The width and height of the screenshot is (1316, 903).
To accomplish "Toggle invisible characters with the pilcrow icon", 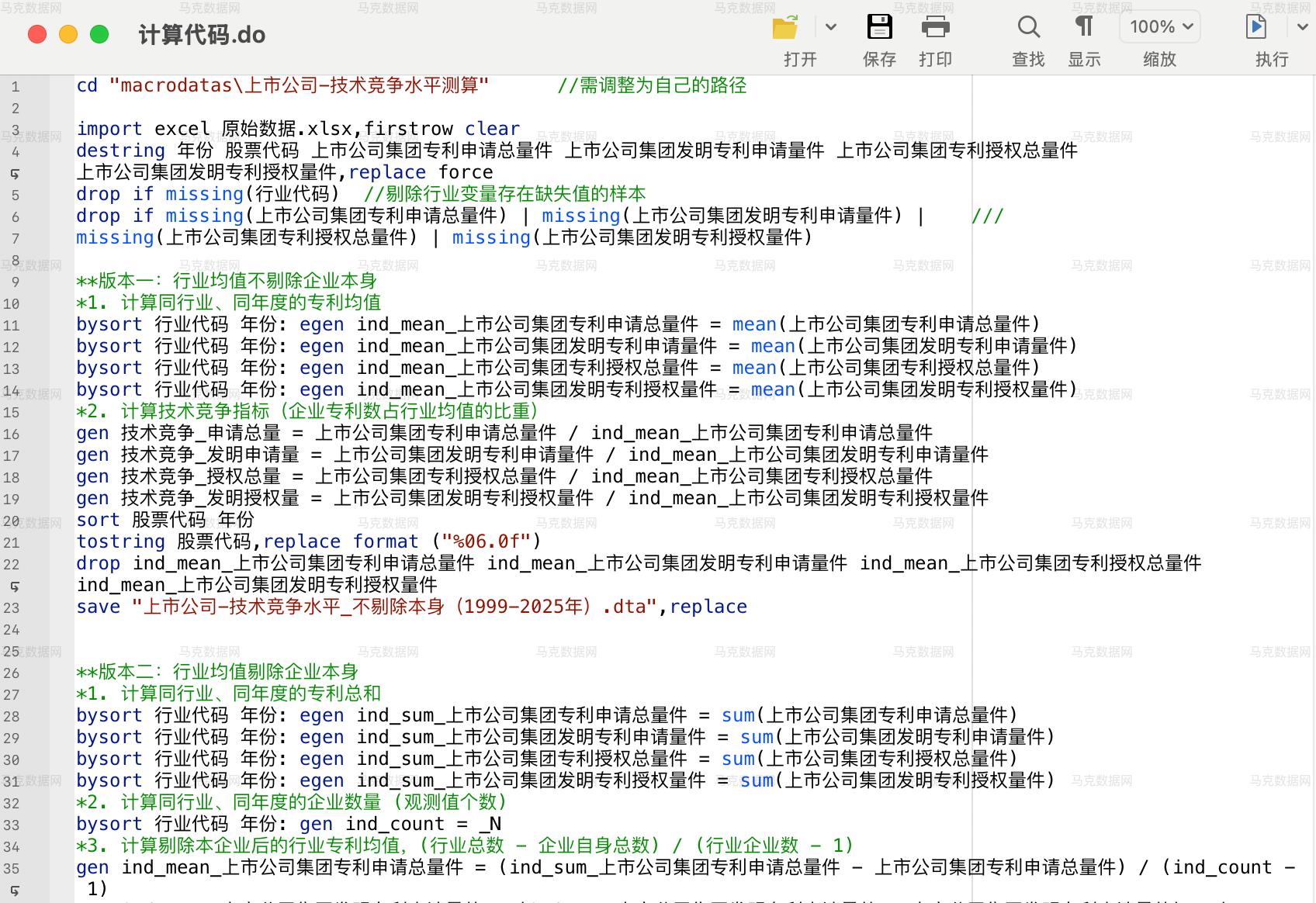I will tap(1084, 27).
